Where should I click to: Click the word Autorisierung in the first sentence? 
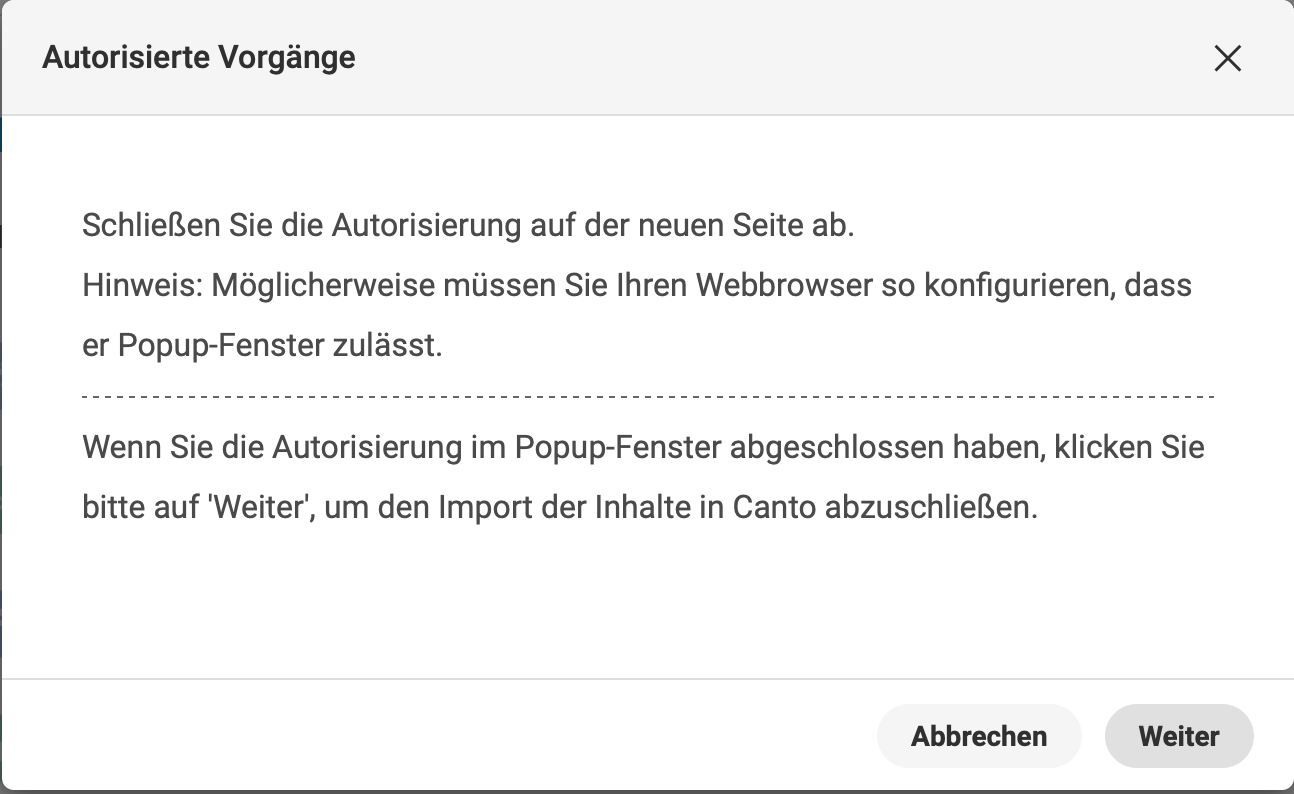click(x=426, y=225)
